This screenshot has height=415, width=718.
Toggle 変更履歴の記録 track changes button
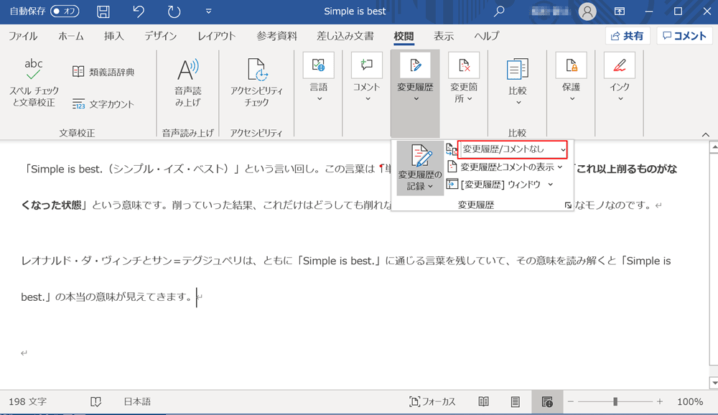(x=420, y=167)
